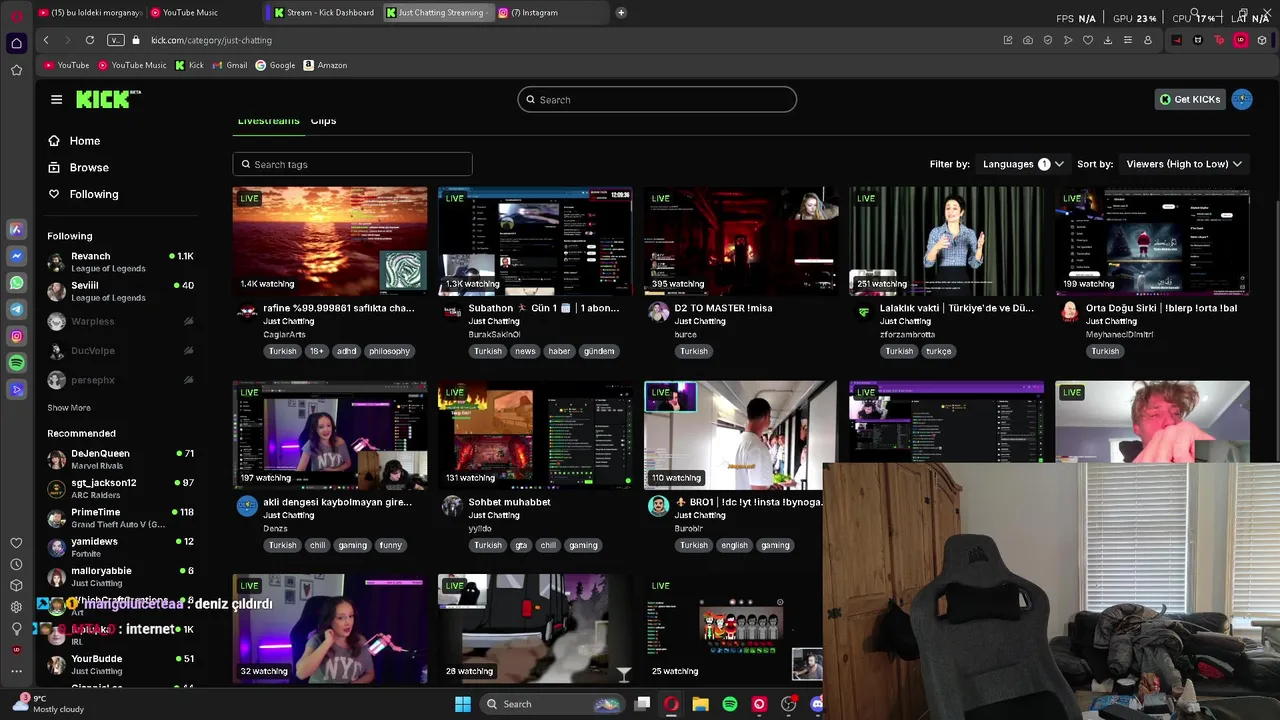Open DeJenQueen recommended channel
The width and height of the screenshot is (1280, 720).
coord(120,459)
